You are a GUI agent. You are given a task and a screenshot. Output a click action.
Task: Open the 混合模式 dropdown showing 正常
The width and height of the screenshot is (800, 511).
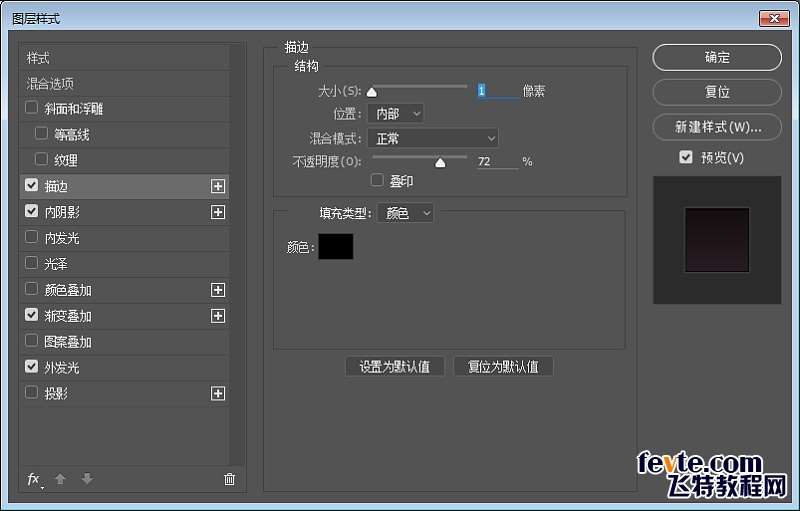point(433,138)
